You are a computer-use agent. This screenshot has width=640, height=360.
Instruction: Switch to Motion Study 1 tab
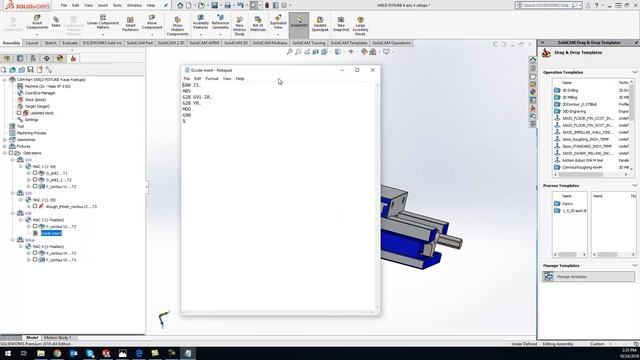pyautogui.click(x=58, y=338)
